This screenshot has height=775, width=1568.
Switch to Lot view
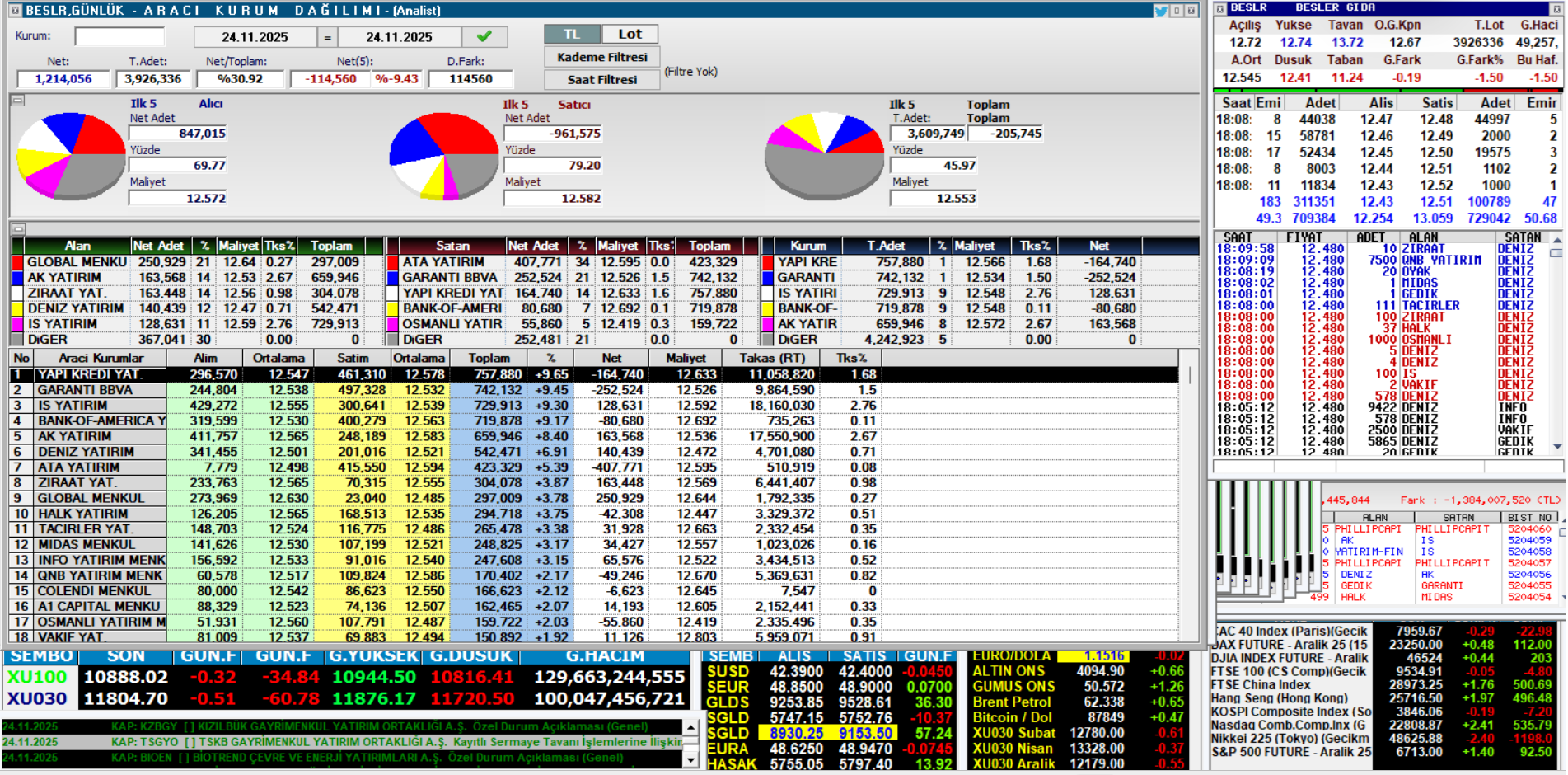[x=630, y=34]
